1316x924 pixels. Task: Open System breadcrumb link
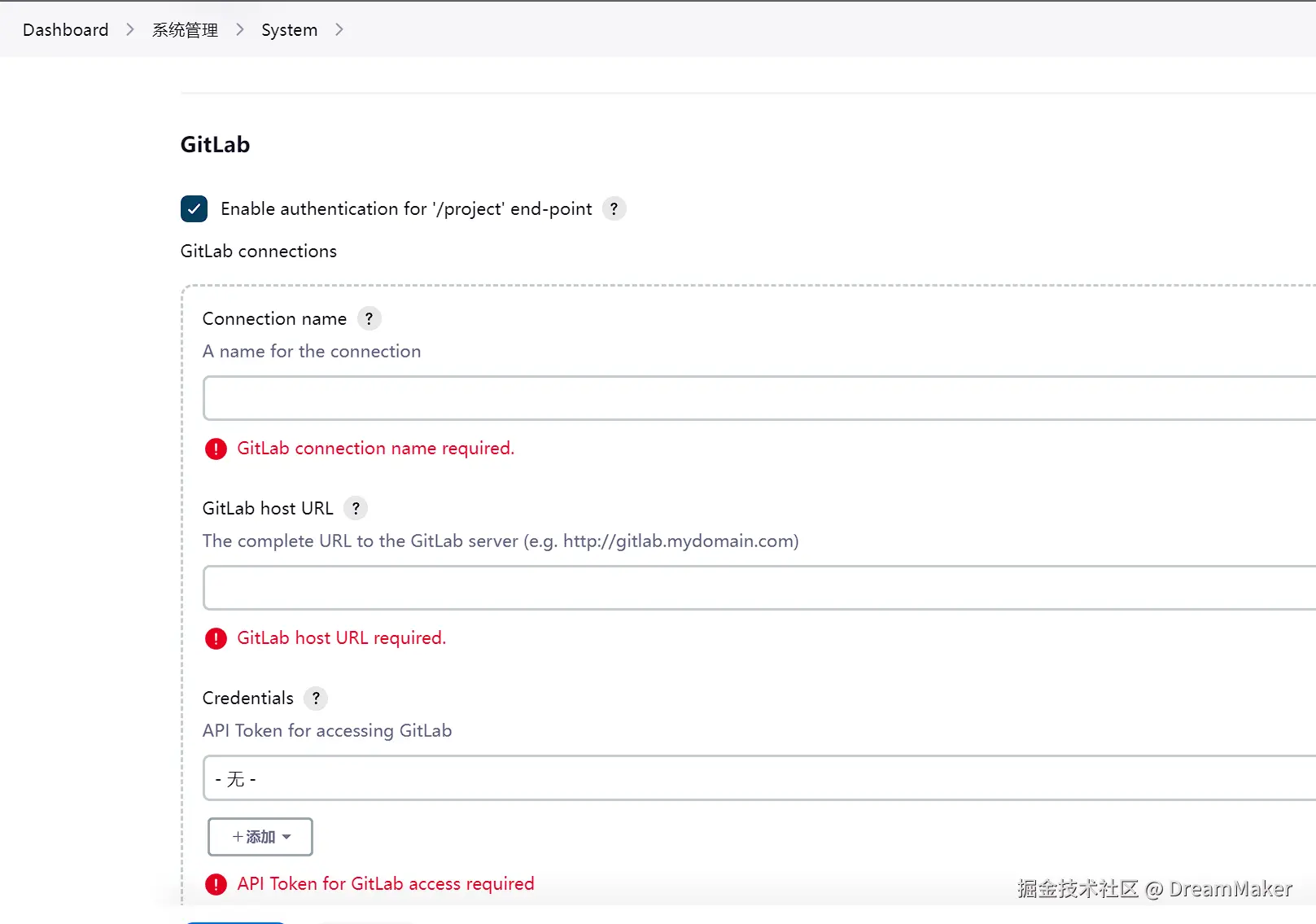pos(289,30)
